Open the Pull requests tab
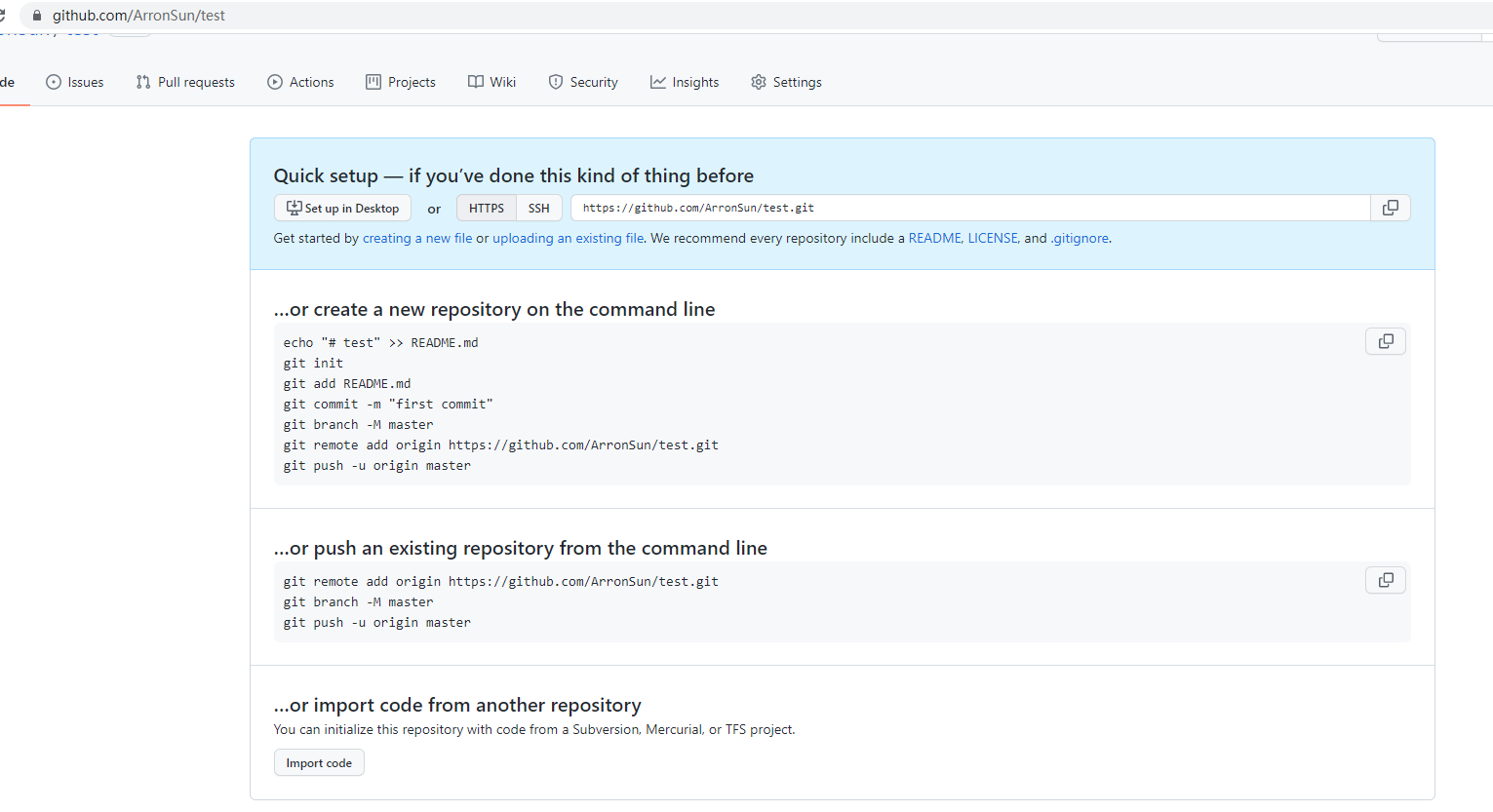The image size is (1493, 812). click(x=185, y=82)
